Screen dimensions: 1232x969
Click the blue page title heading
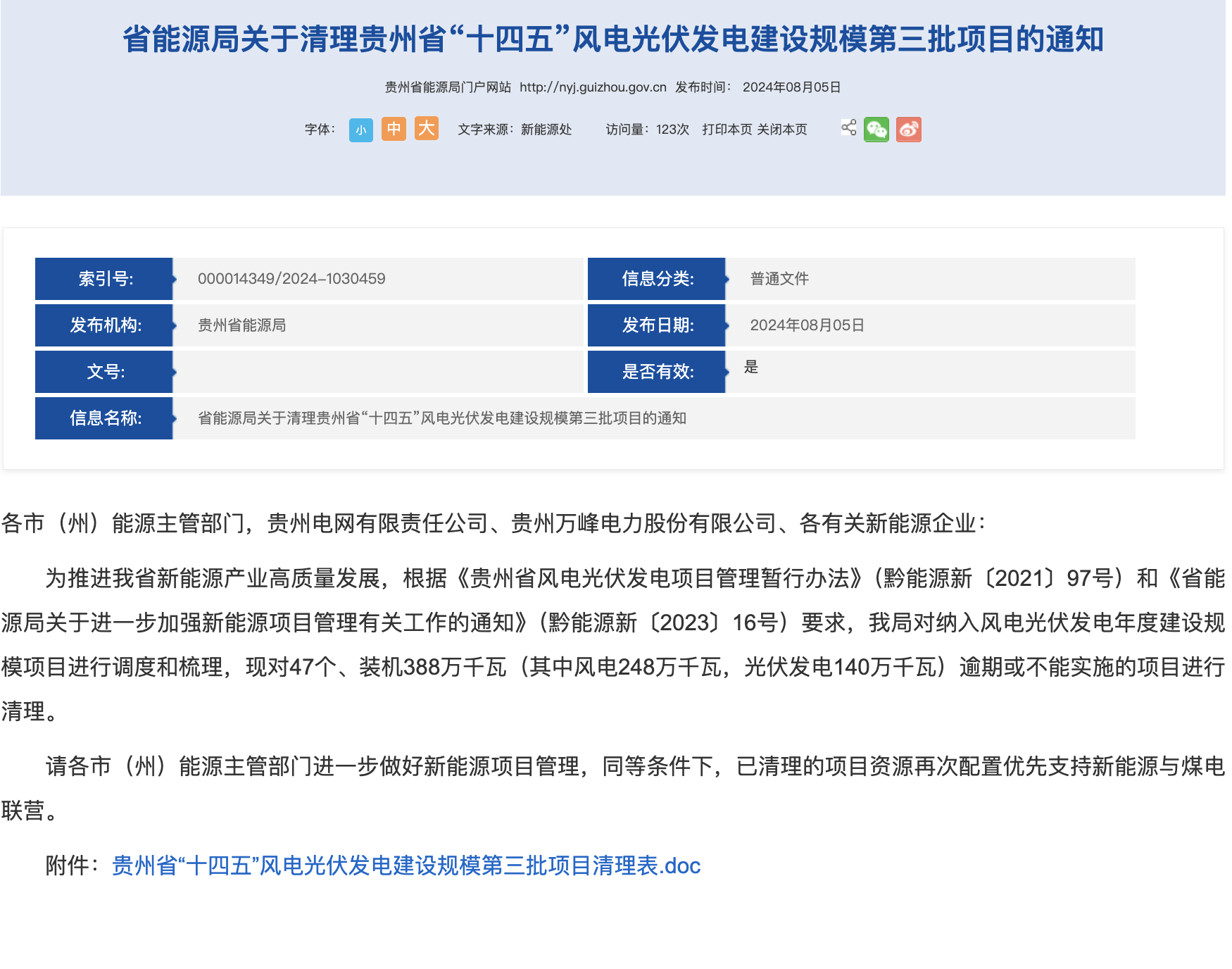coord(613,39)
